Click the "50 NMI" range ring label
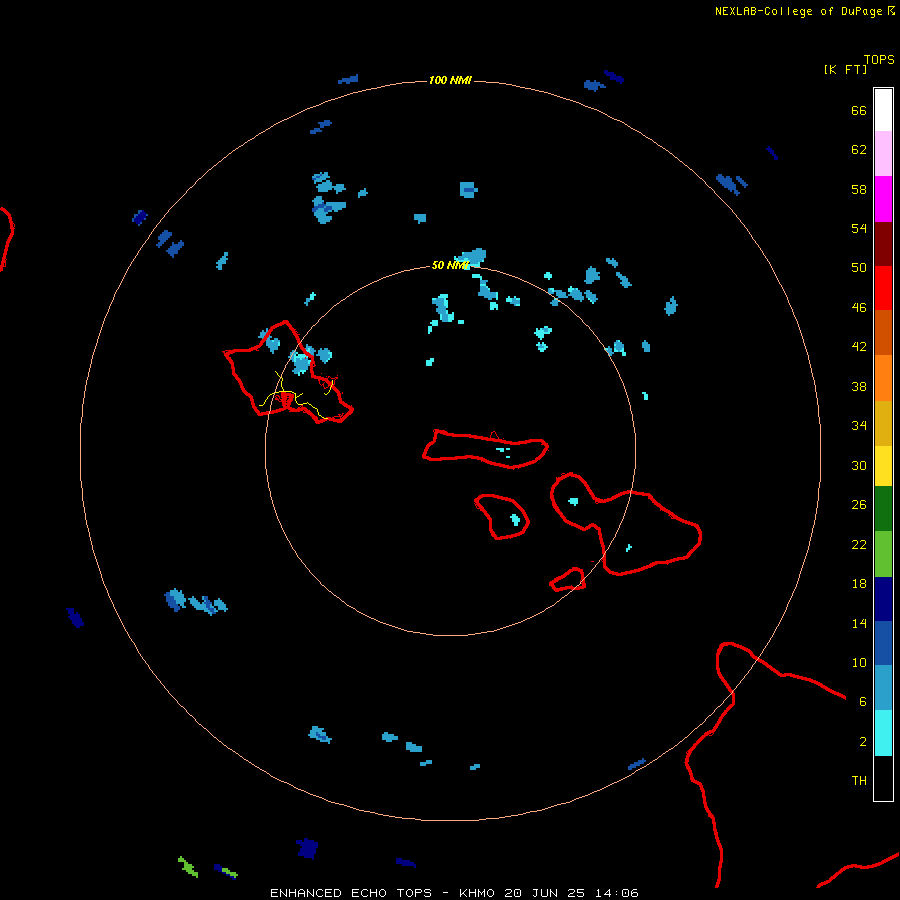Screen dimensions: 900x900 click(x=450, y=265)
